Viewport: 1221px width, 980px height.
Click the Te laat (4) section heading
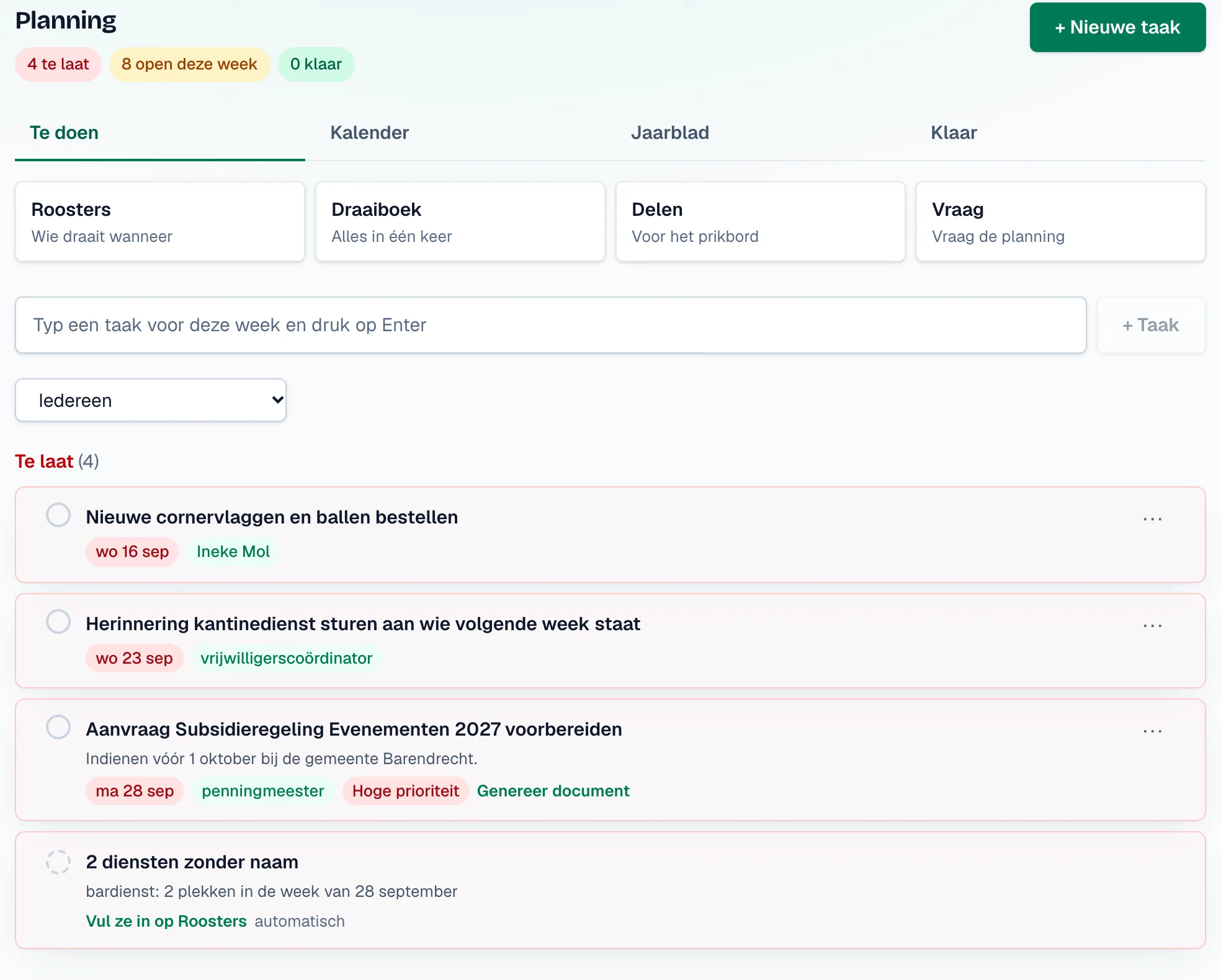[x=57, y=461]
